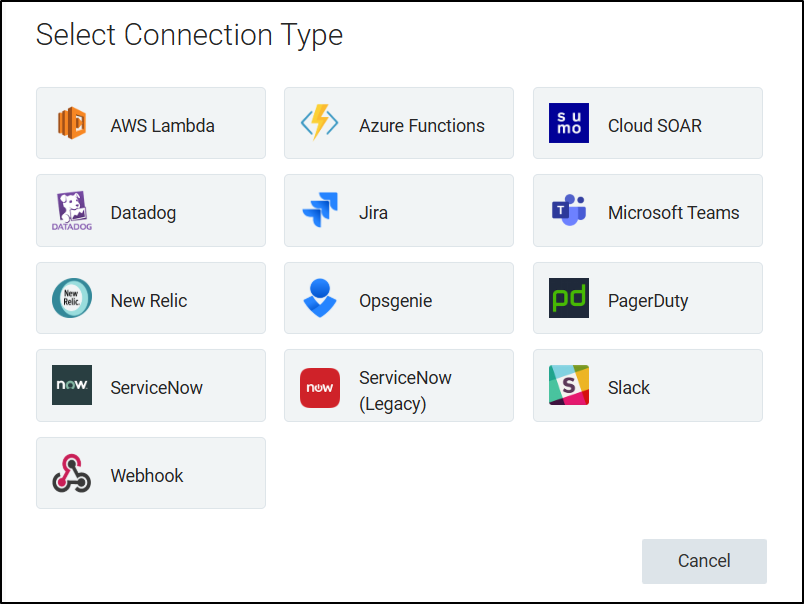
Task: Click the Sumo Logic Cloud SOAR icon
Action: click(x=569, y=123)
